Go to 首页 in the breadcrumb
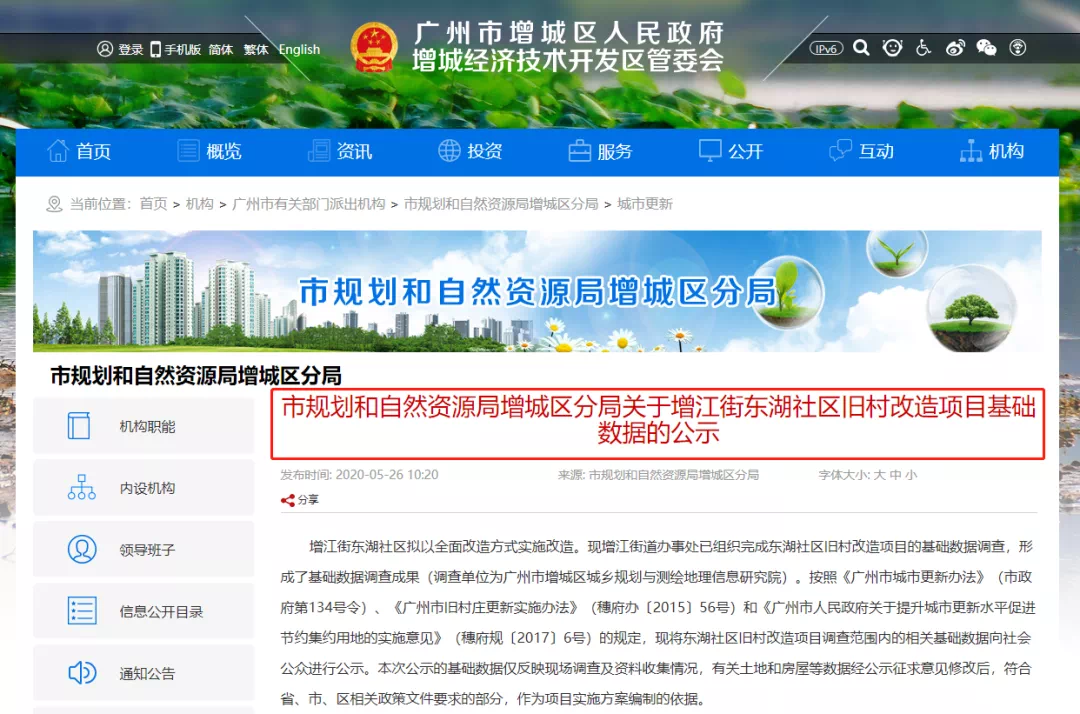Screen dimensions: 1080x714 153,204
